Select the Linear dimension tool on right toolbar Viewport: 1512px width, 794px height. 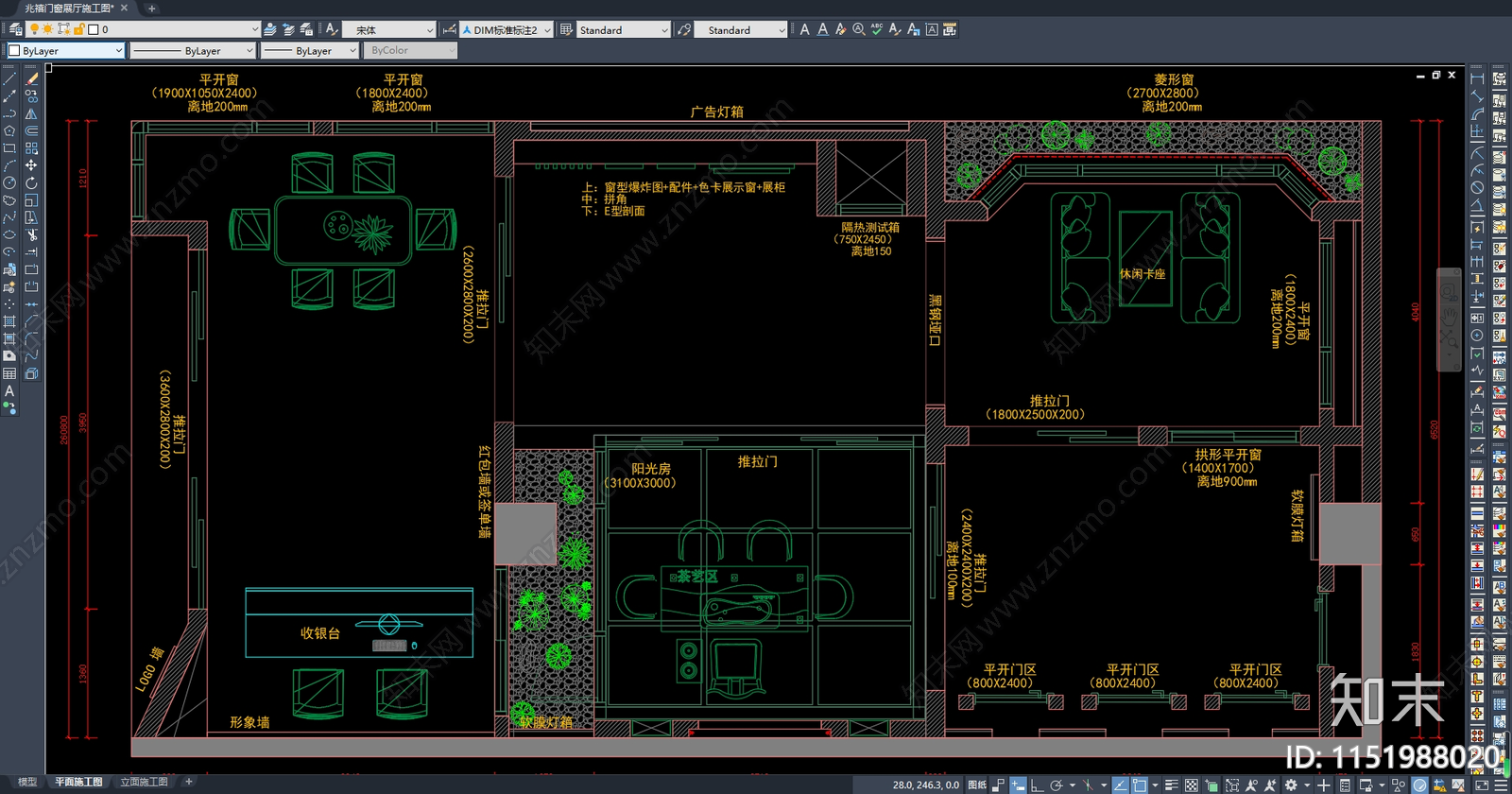click(1477, 78)
